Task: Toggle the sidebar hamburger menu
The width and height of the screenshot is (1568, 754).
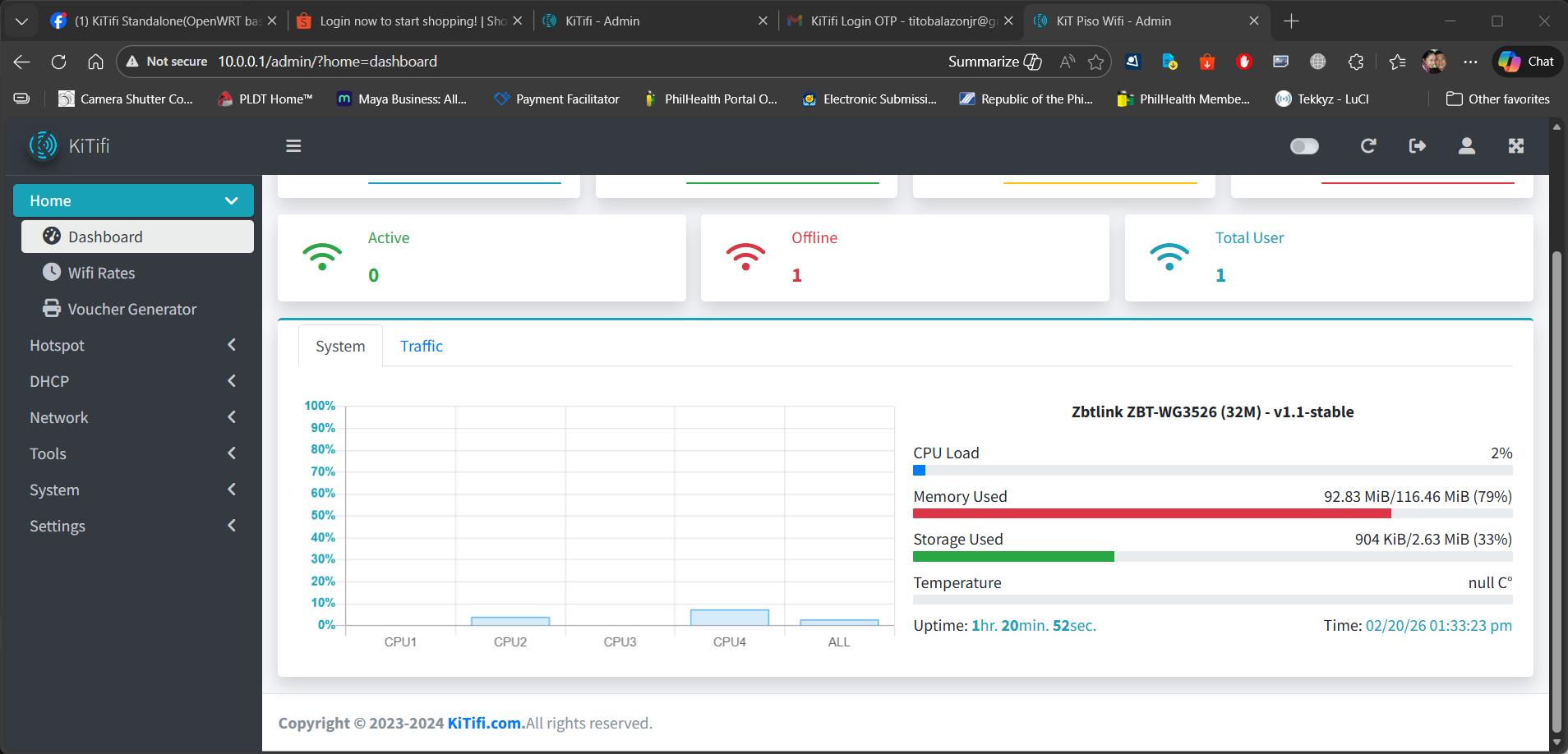Action: pyautogui.click(x=293, y=146)
